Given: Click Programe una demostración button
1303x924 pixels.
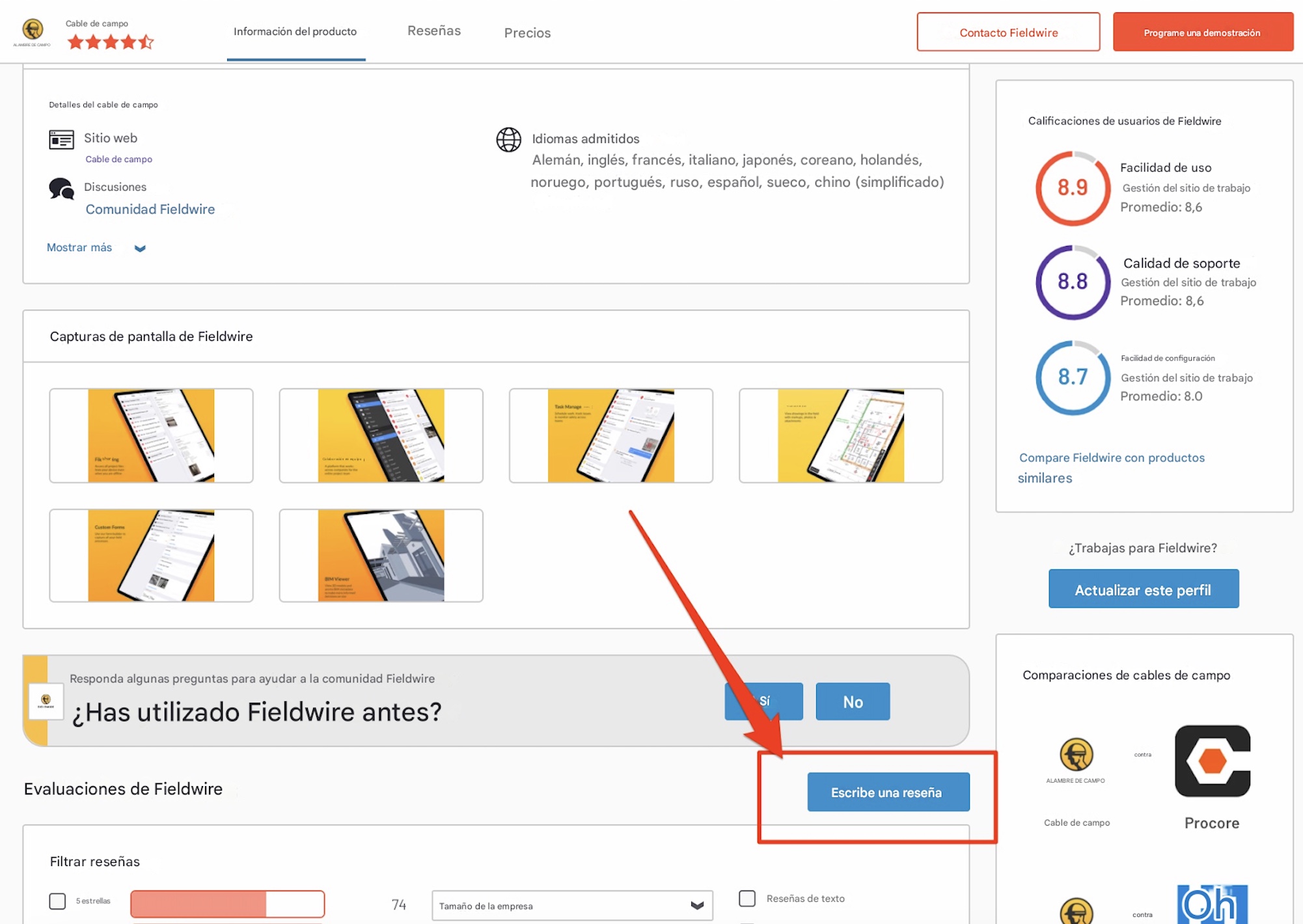Looking at the screenshot, I should tap(1202, 32).
